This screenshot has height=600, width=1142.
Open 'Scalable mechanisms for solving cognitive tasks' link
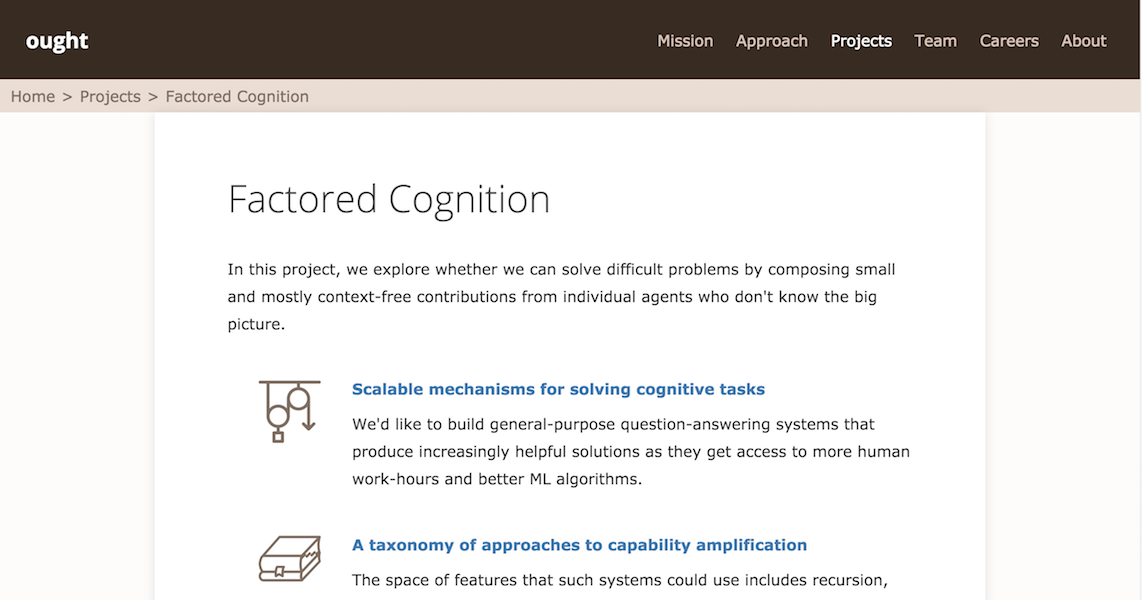[x=558, y=389]
